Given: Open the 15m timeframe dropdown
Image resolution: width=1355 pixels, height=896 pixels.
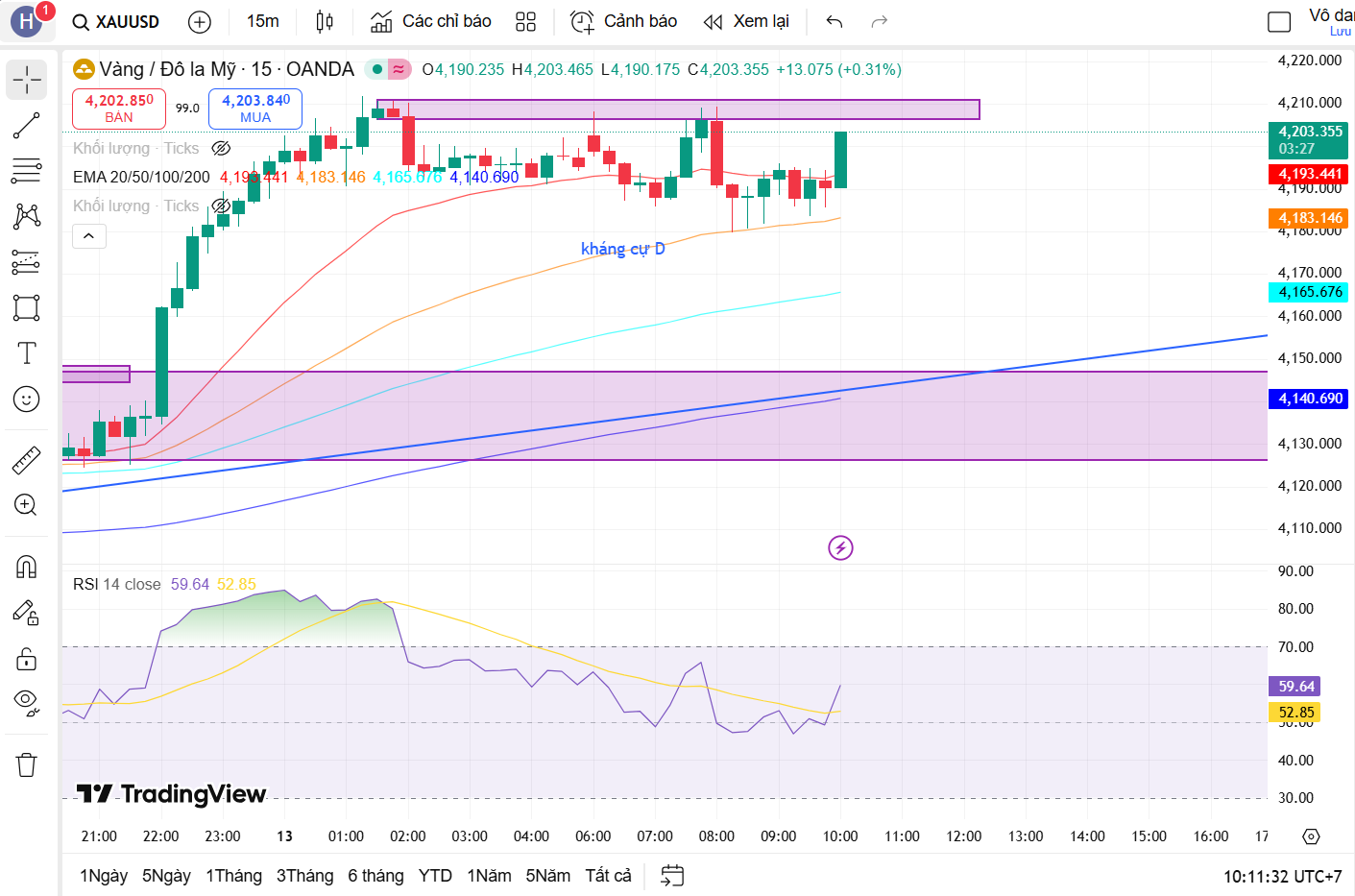Looking at the screenshot, I should click(262, 21).
